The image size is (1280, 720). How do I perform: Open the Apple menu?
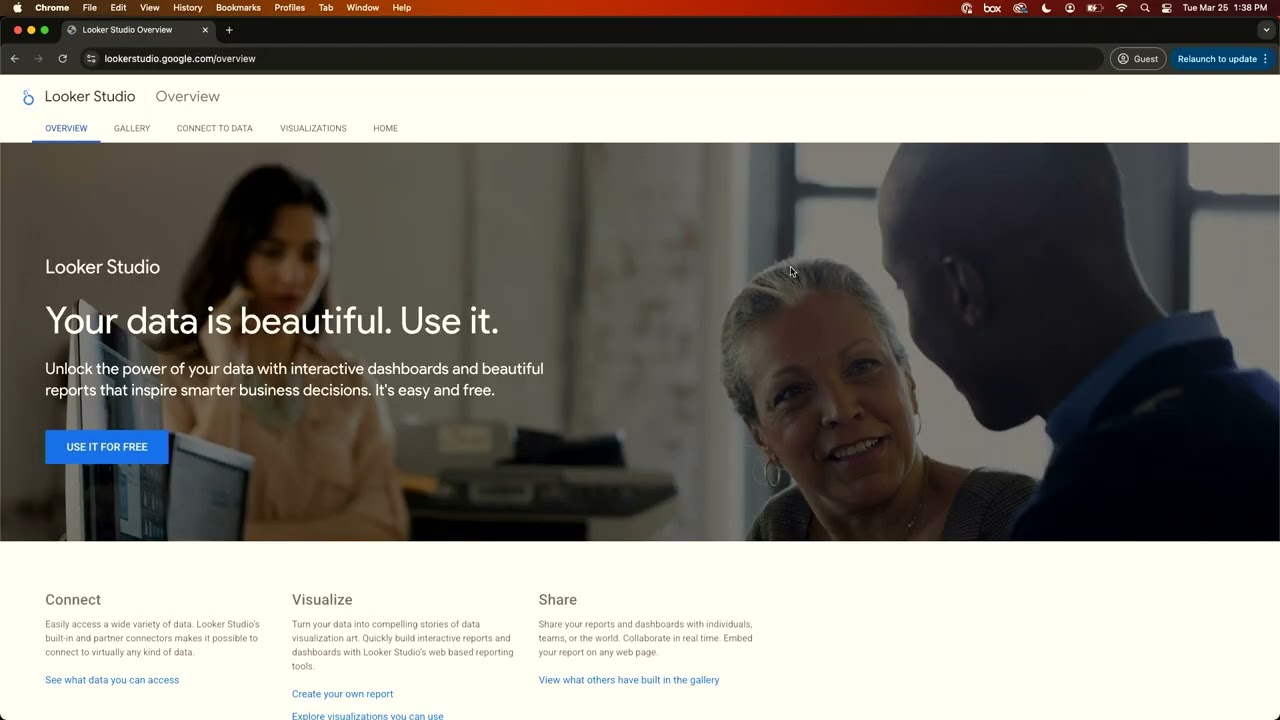[x=17, y=8]
